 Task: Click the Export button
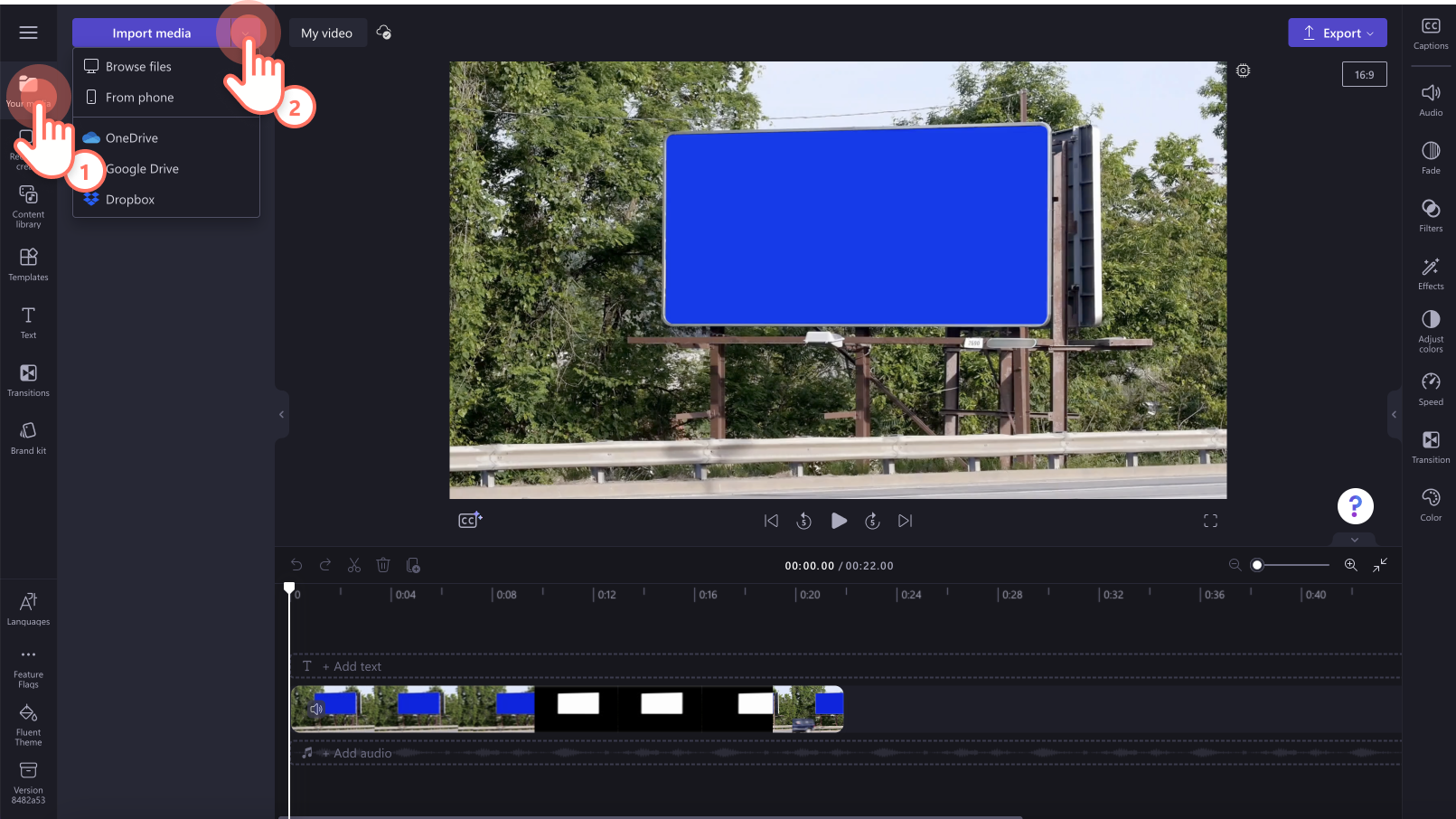pyautogui.click(x=1337, y=33)
